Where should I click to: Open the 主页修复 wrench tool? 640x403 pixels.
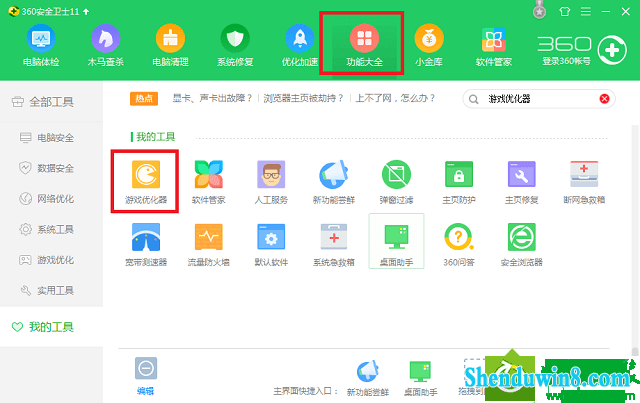coord(521,182)
